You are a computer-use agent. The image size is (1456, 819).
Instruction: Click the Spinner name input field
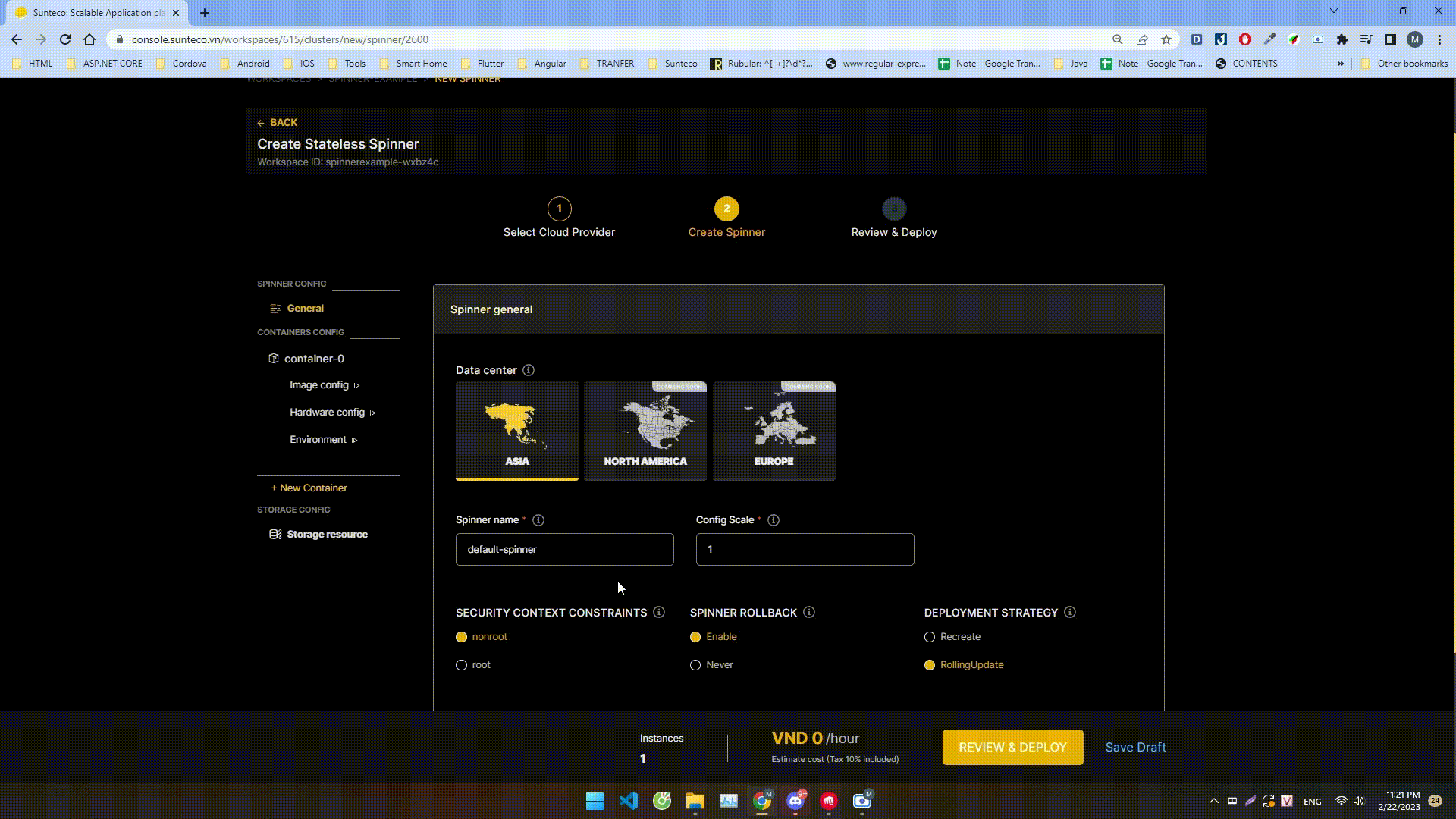point(564,549)
